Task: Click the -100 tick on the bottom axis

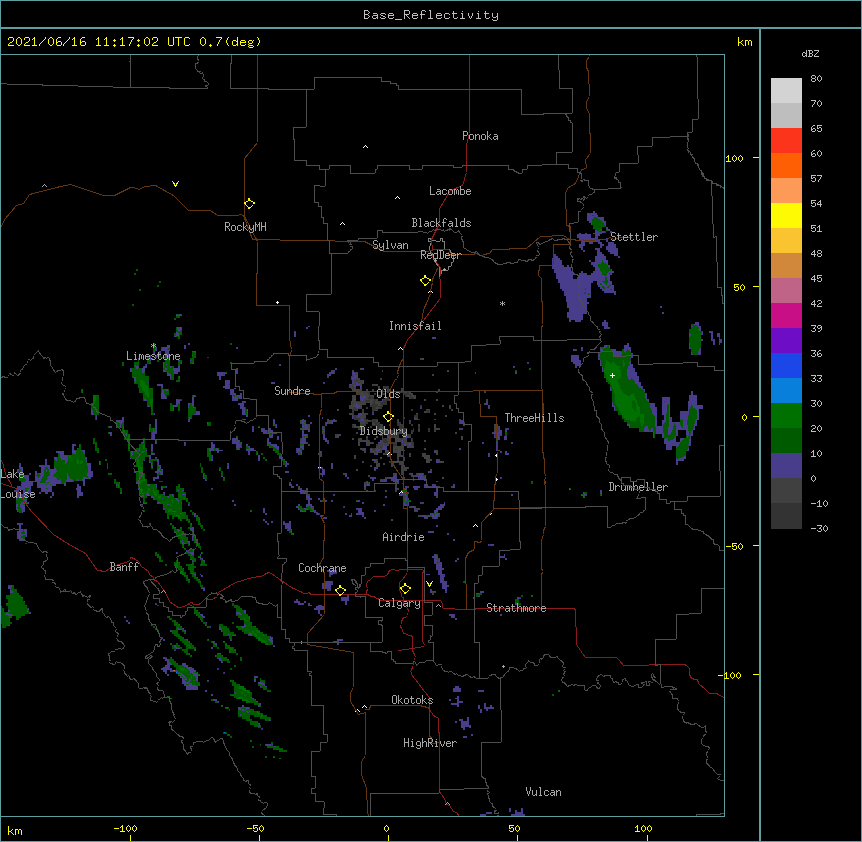Action: coord(125,829)
